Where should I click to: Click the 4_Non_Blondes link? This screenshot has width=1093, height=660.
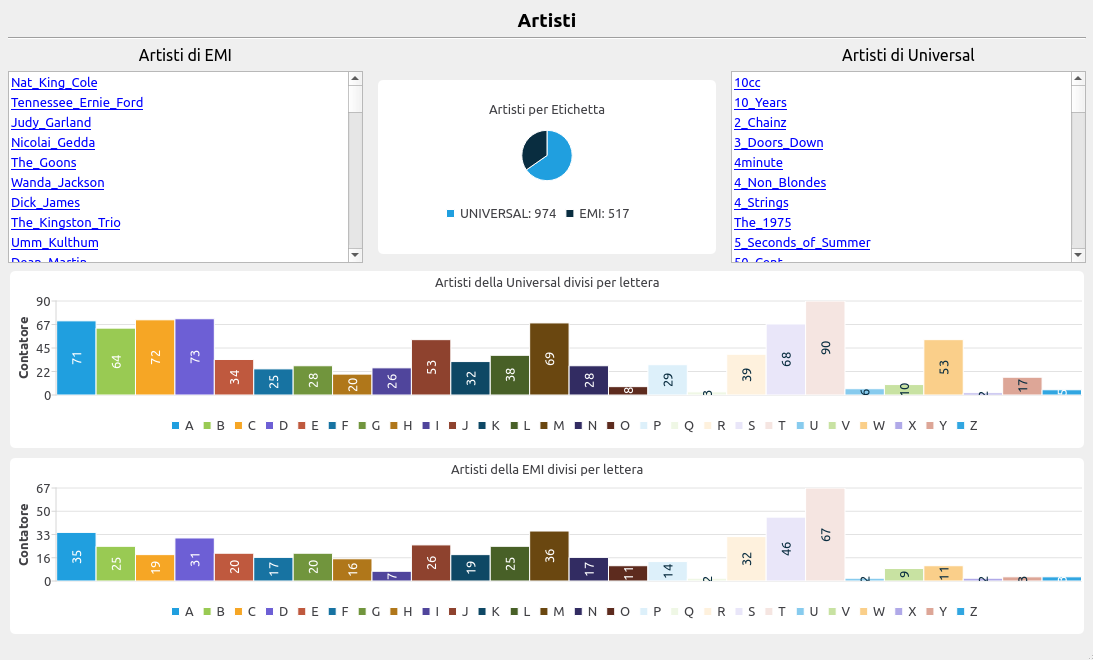tap(780, 183)
